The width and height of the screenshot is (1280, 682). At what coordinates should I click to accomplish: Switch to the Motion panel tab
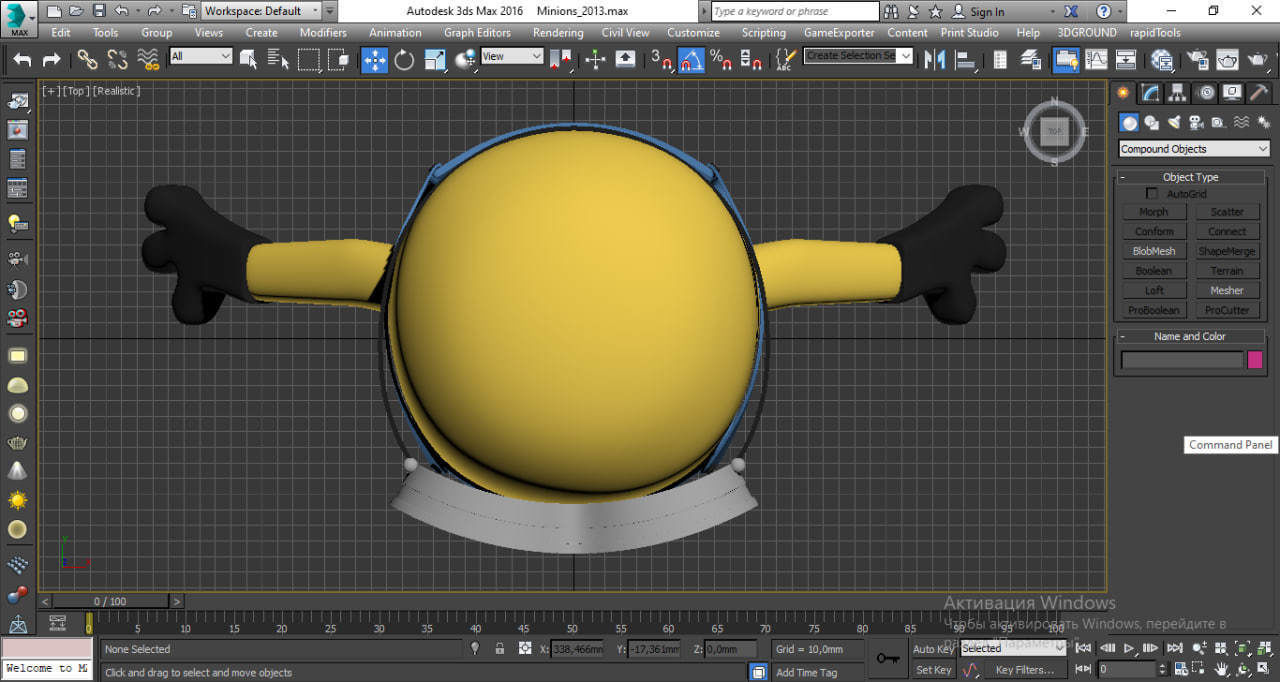click(x=1205, y=93)
